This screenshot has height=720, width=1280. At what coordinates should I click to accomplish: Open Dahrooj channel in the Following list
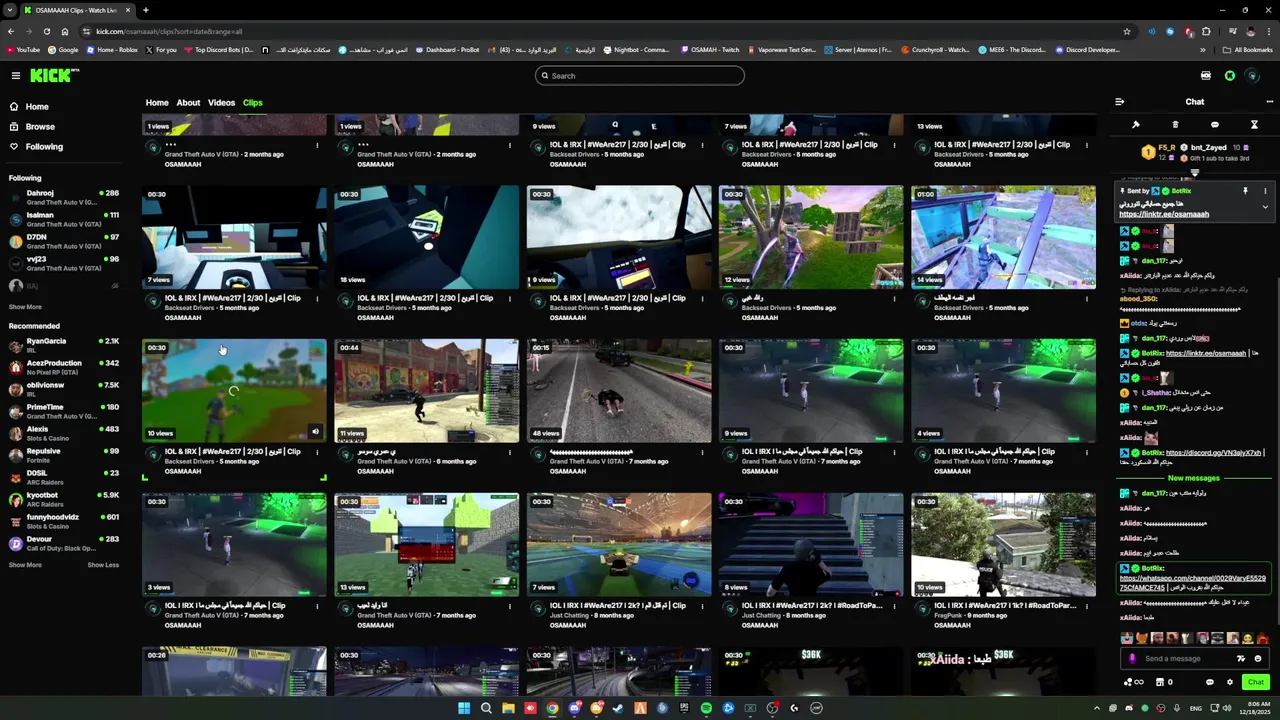65,197
